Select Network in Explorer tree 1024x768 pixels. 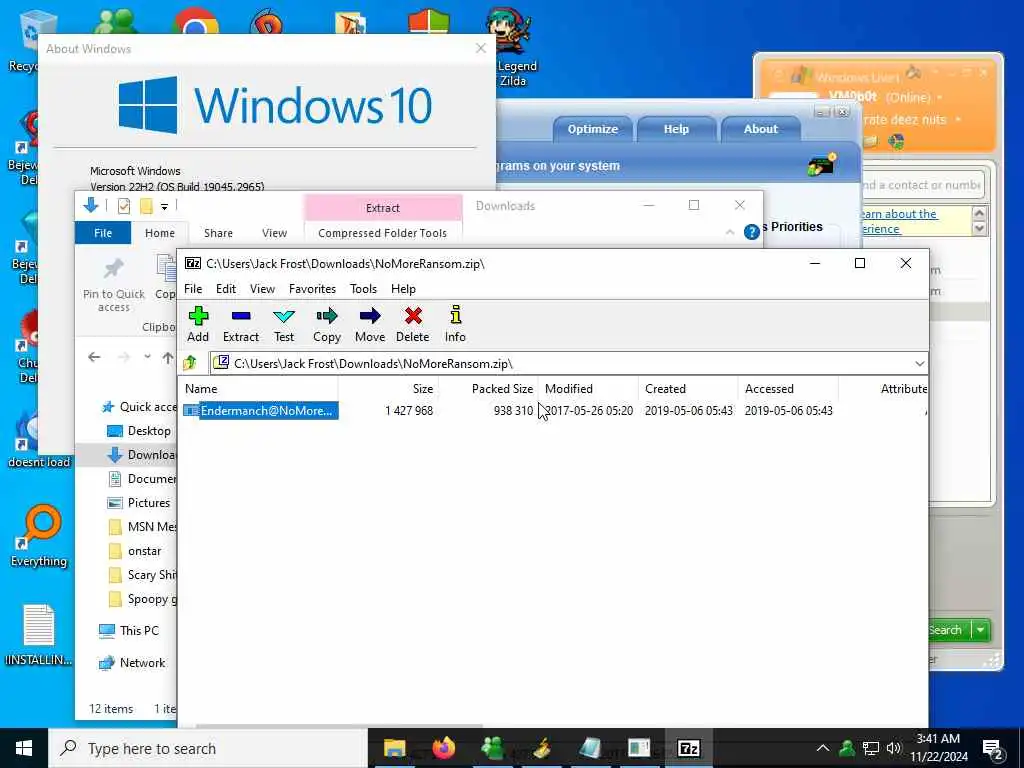coord(132,663)
